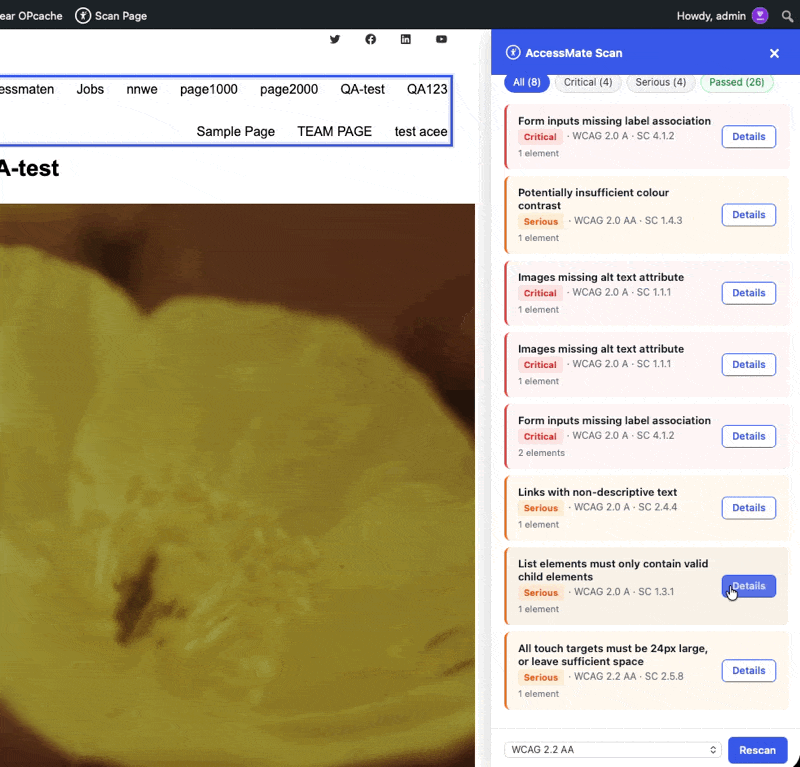Show the Passed (26) checks
The height and width of the screenshot is (767, 800).
[x=736, y=82]
